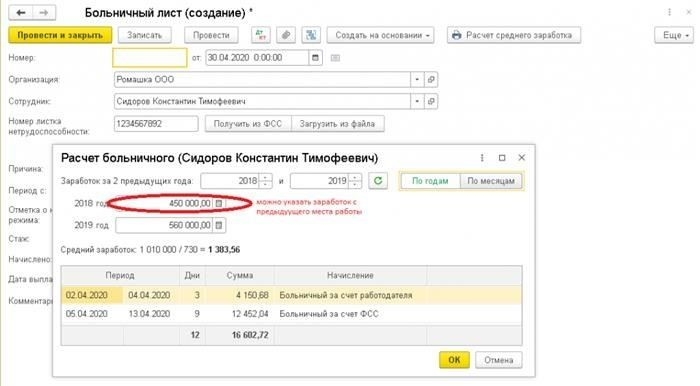The height and width of the screenshot is (386, 700).
Task: Maximize the Расчет больничного dialog
Action: click(502, 158)
